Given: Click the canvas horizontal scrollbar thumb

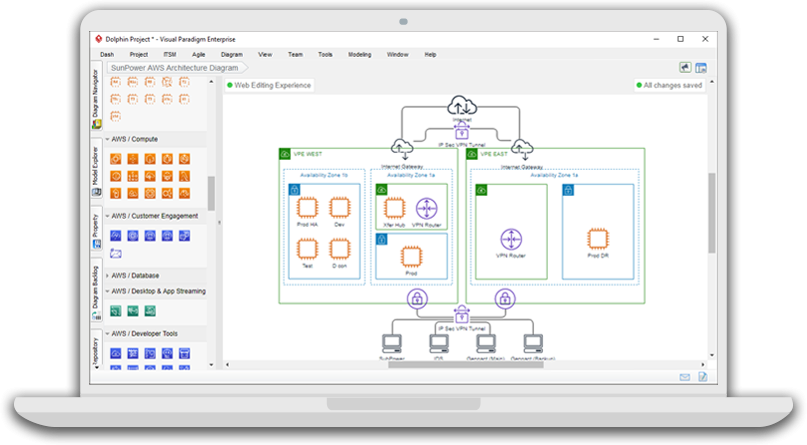Looking at the screenshot, I should pos(466,365).
